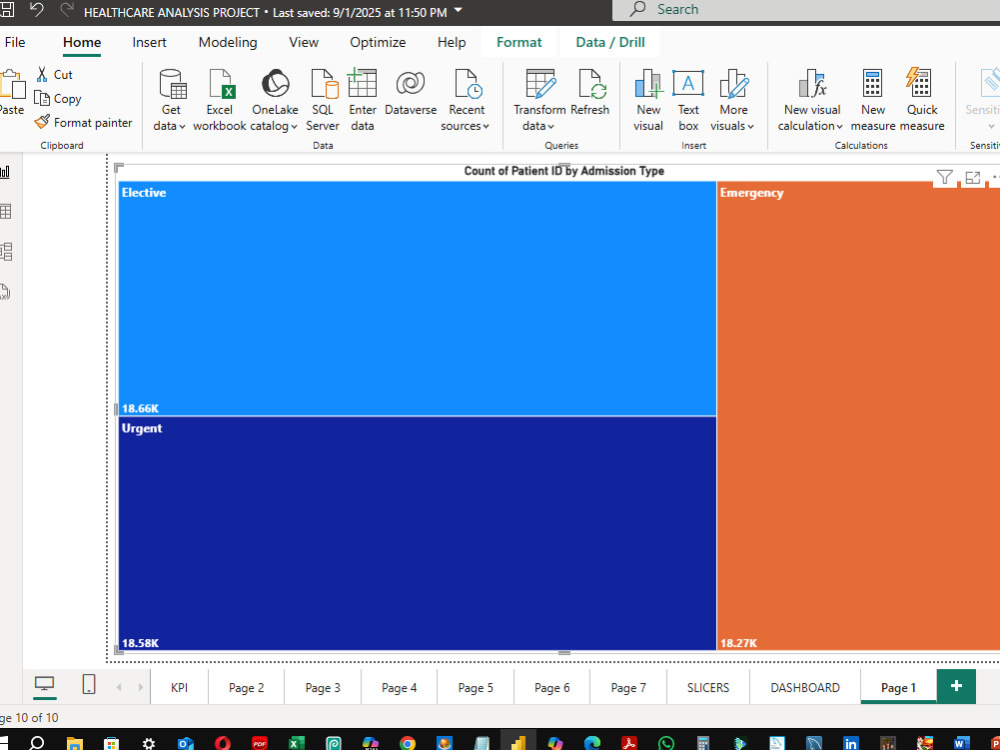Open the Help tab
Image resolution: width=1000 pixels, height=750 pixels.
pyautogui.click(x=452, y=42)
